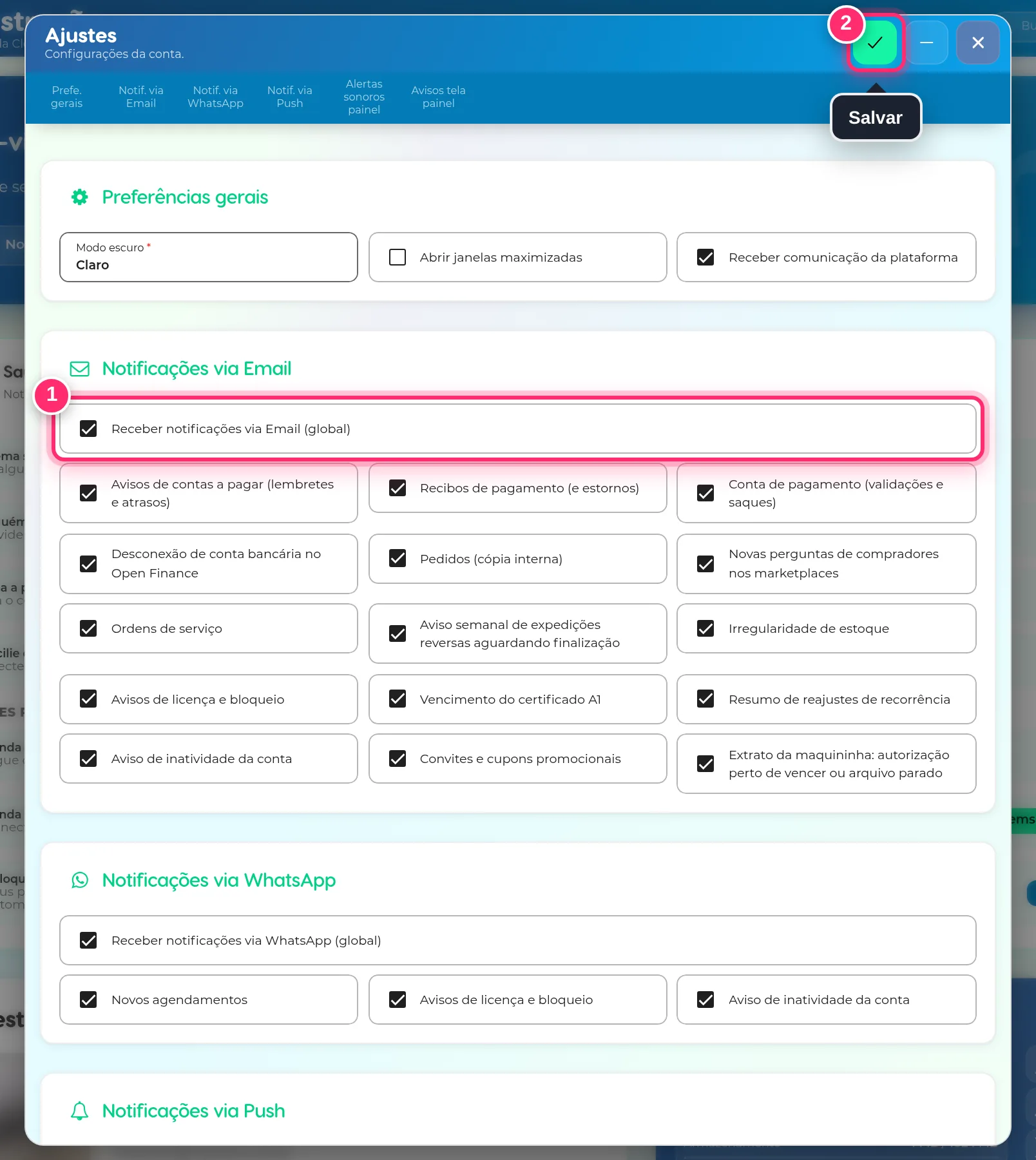This screenshot has width=1036, height=1160.
Task: Click the envelope icon beside Notificações via Email
Action: (80, 369)
